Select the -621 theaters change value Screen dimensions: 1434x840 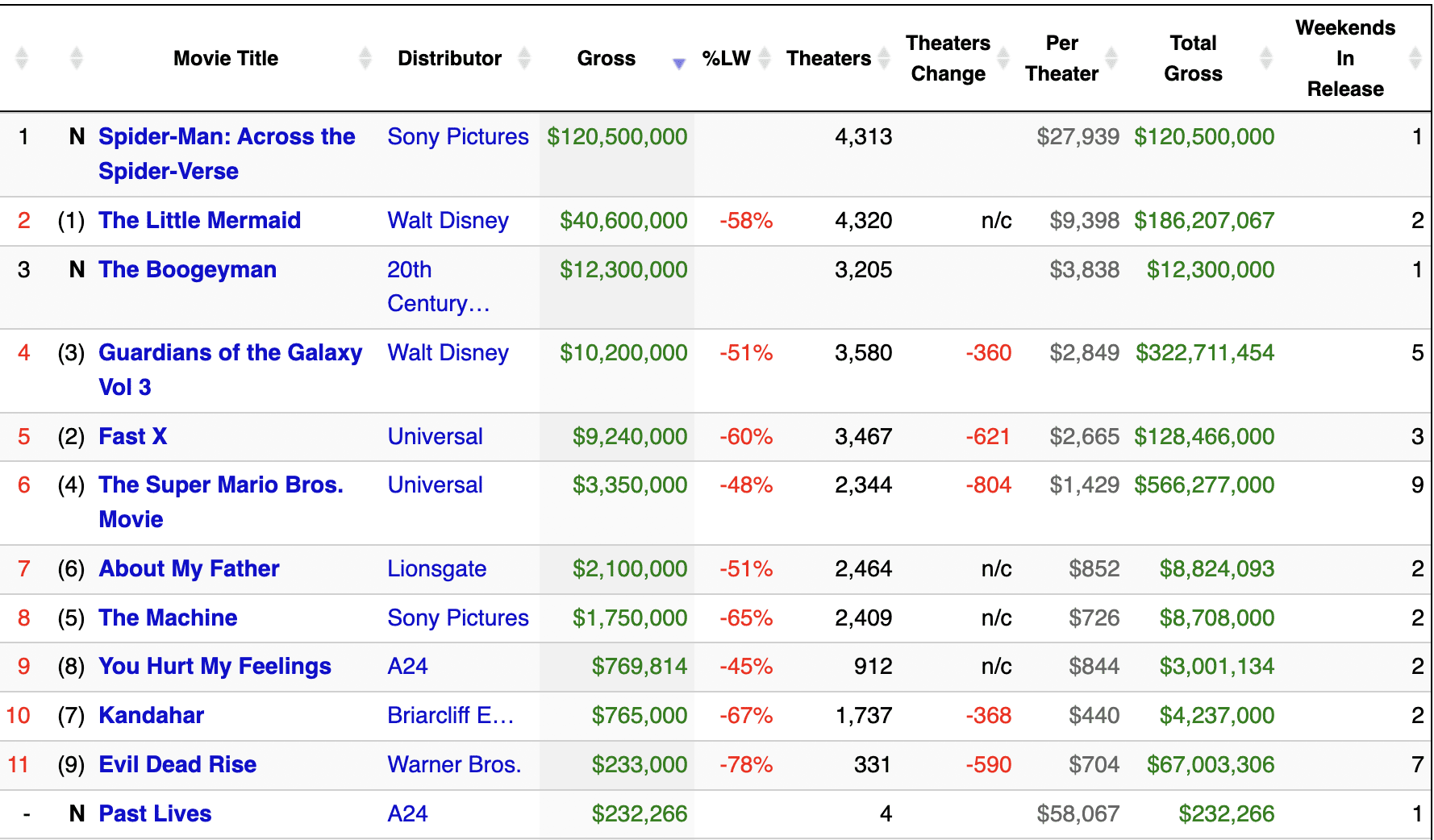[989, 437]
